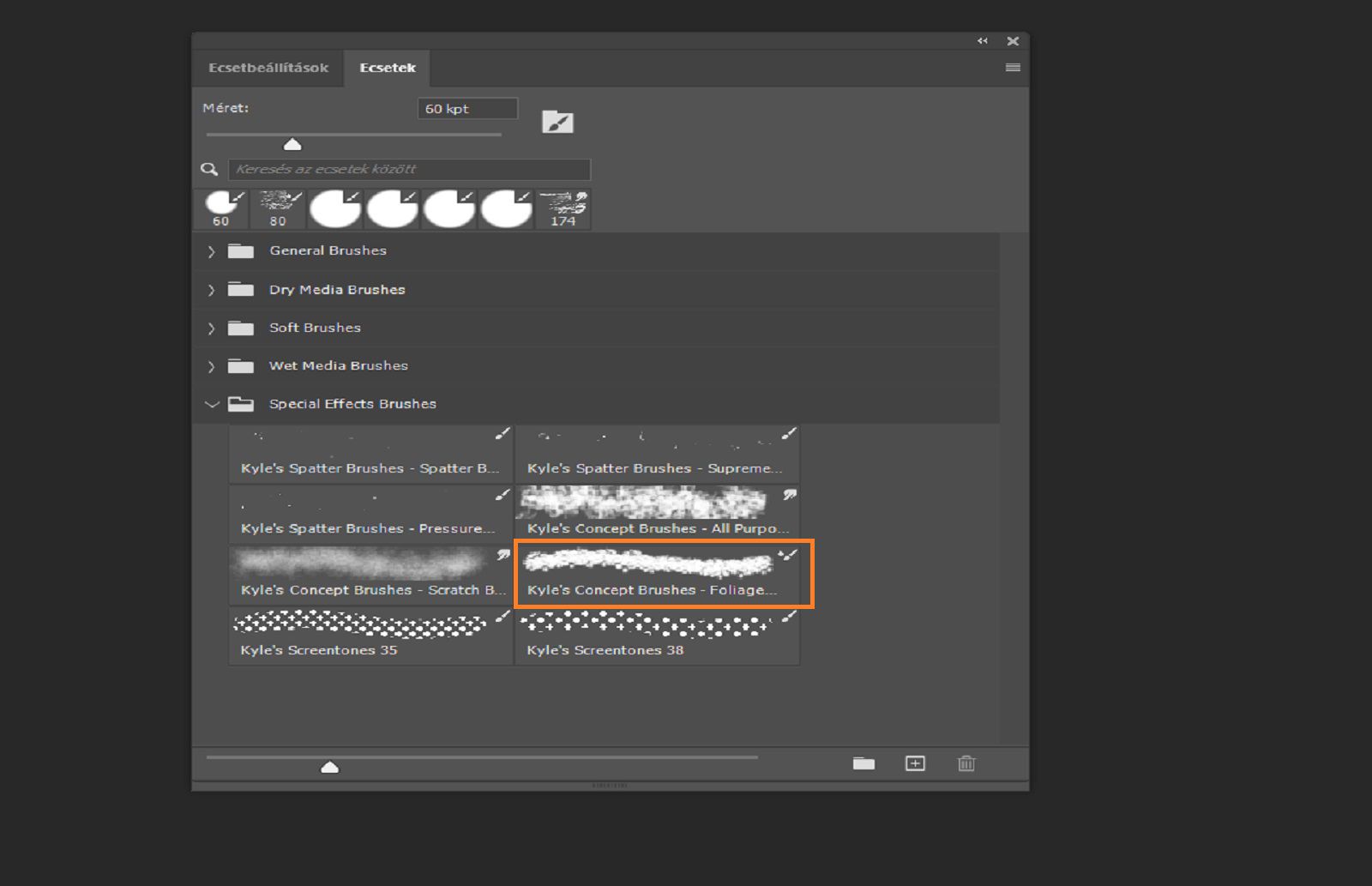Select the Special Effects Brushes folder icon
Screen dimensions: 1372x886
click(241, 404)
